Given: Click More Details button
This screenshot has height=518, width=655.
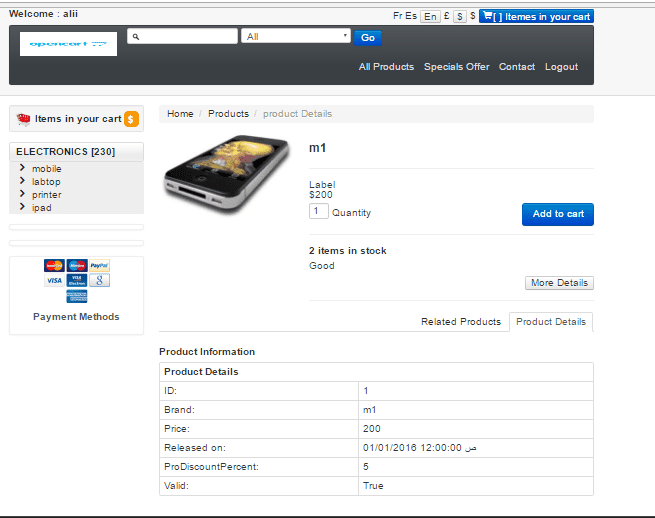Looking at the screenshot, I should [x=559, y=283].
